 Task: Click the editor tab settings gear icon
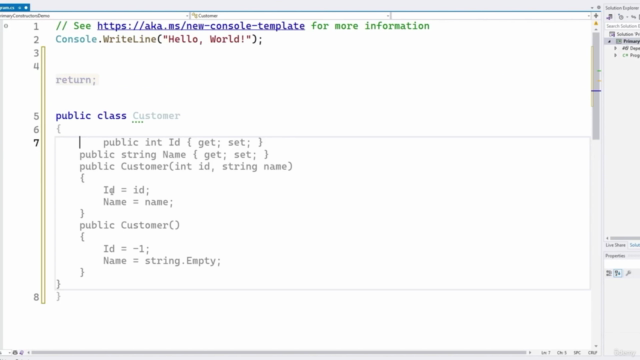point(598,8)
